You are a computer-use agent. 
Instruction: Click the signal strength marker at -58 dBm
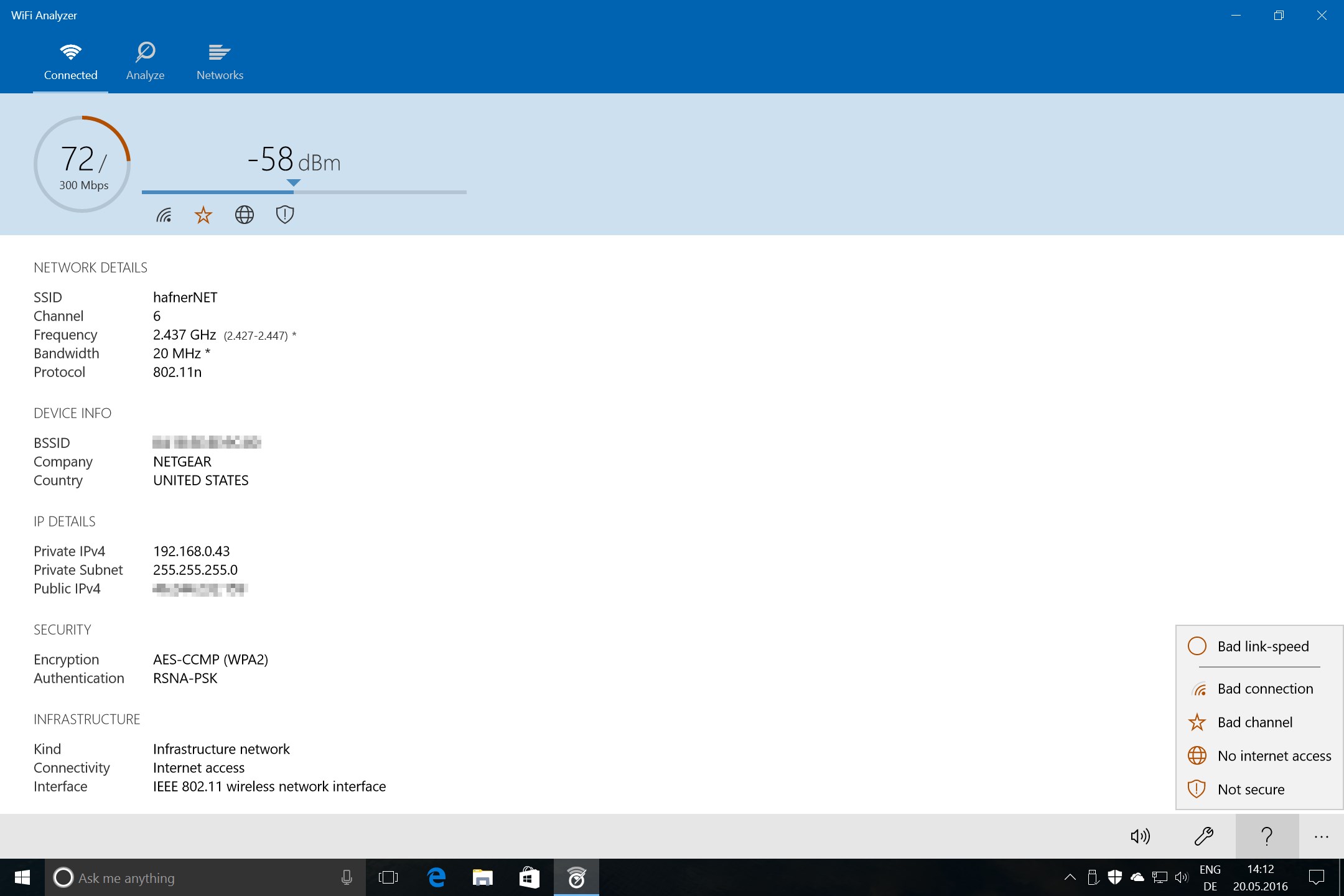pos(292,183)
